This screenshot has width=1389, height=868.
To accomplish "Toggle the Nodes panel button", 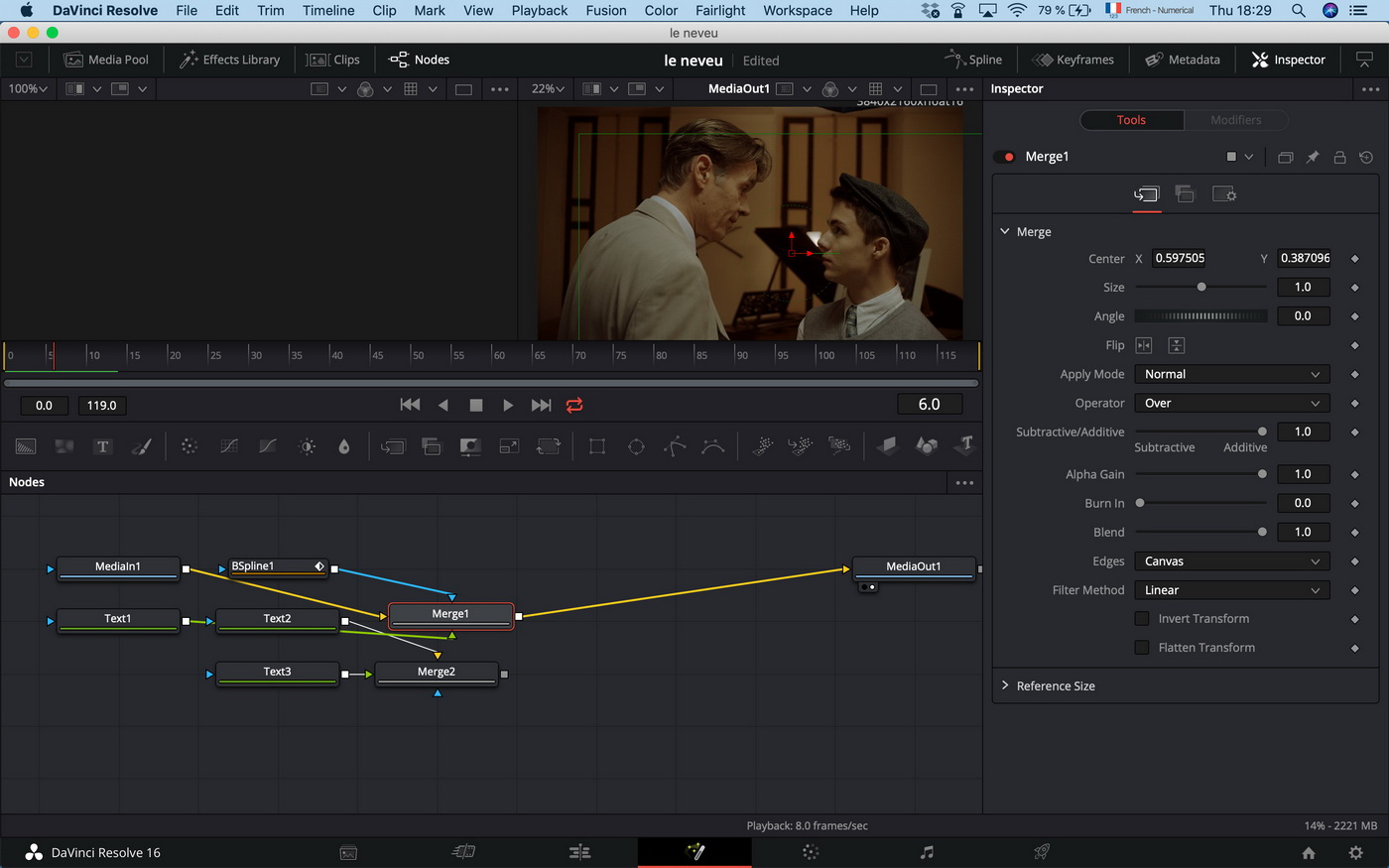I will [x=419, y=60].
